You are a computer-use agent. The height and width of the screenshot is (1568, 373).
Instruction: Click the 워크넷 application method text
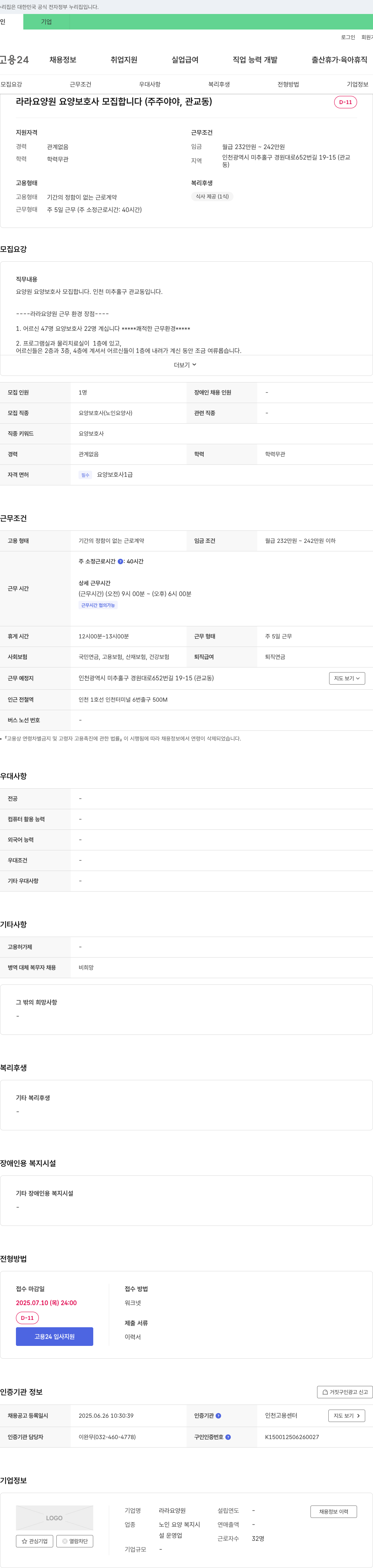point(133,1303)
